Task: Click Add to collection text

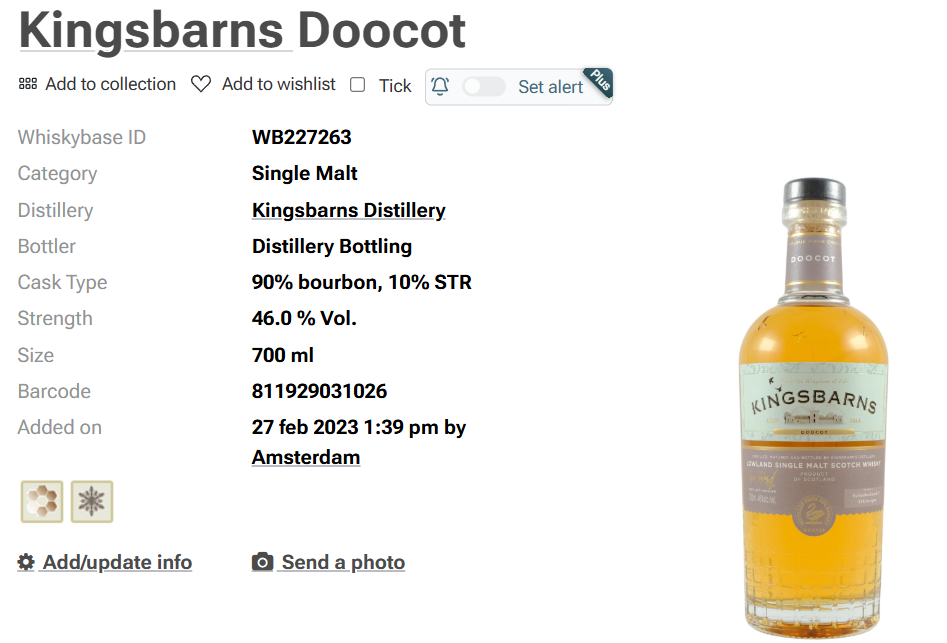Action: [111, 84]
